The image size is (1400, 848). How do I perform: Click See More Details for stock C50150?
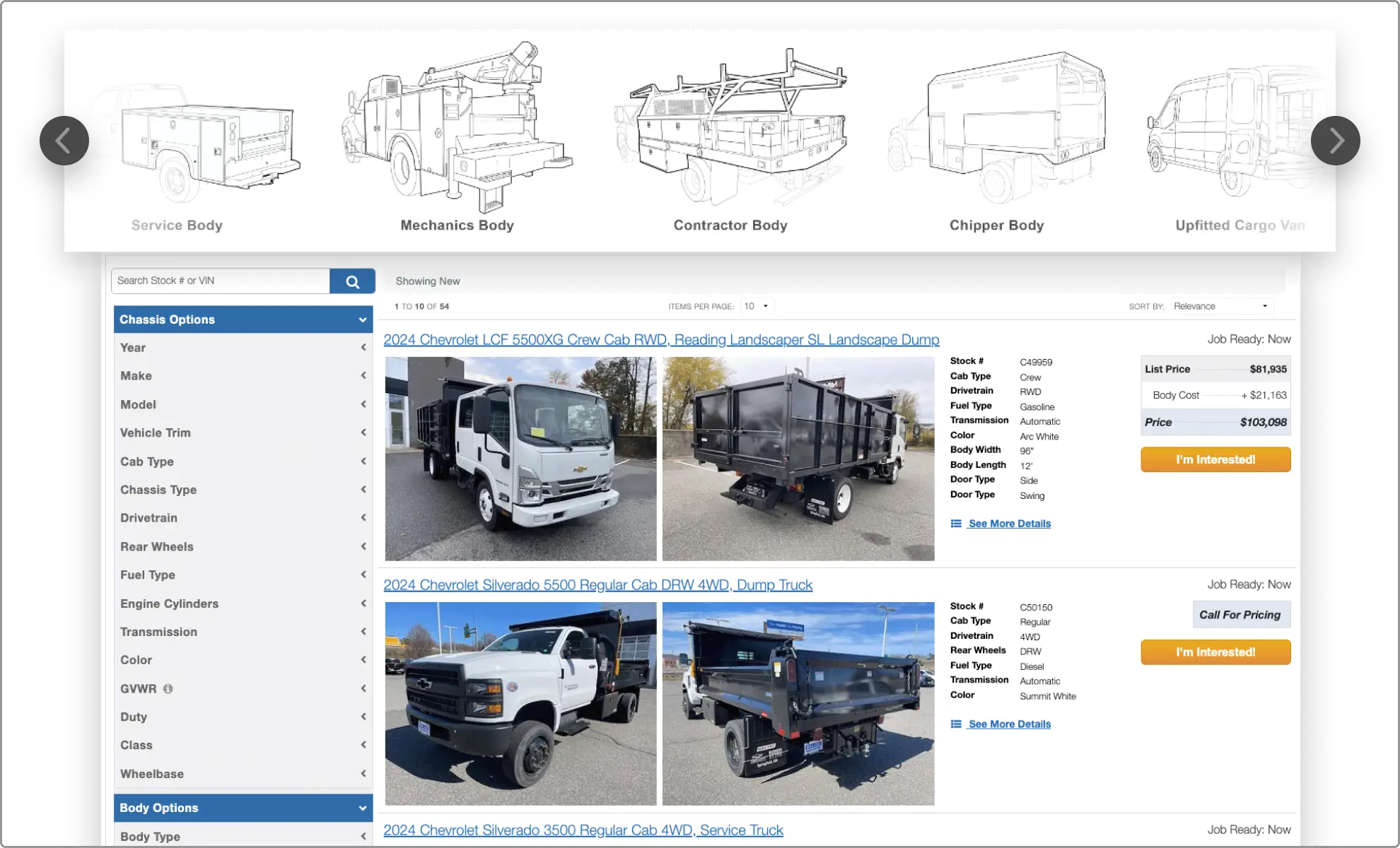coord(1010,724)
